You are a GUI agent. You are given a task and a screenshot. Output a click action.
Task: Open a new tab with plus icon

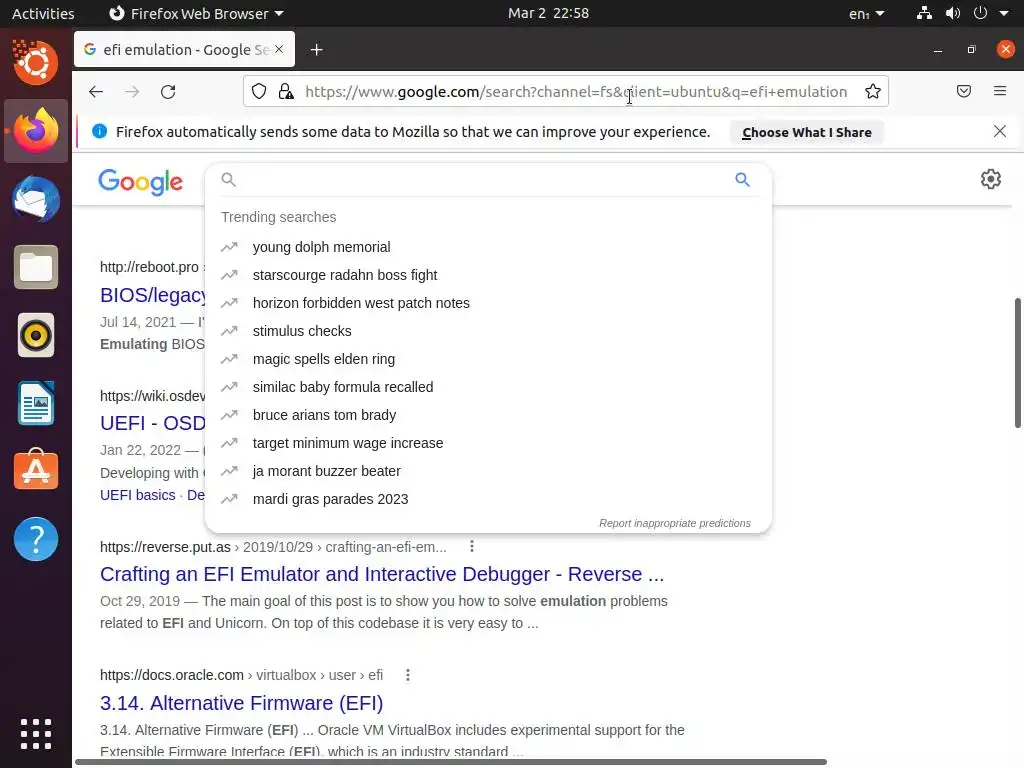[x=317, y=50]
